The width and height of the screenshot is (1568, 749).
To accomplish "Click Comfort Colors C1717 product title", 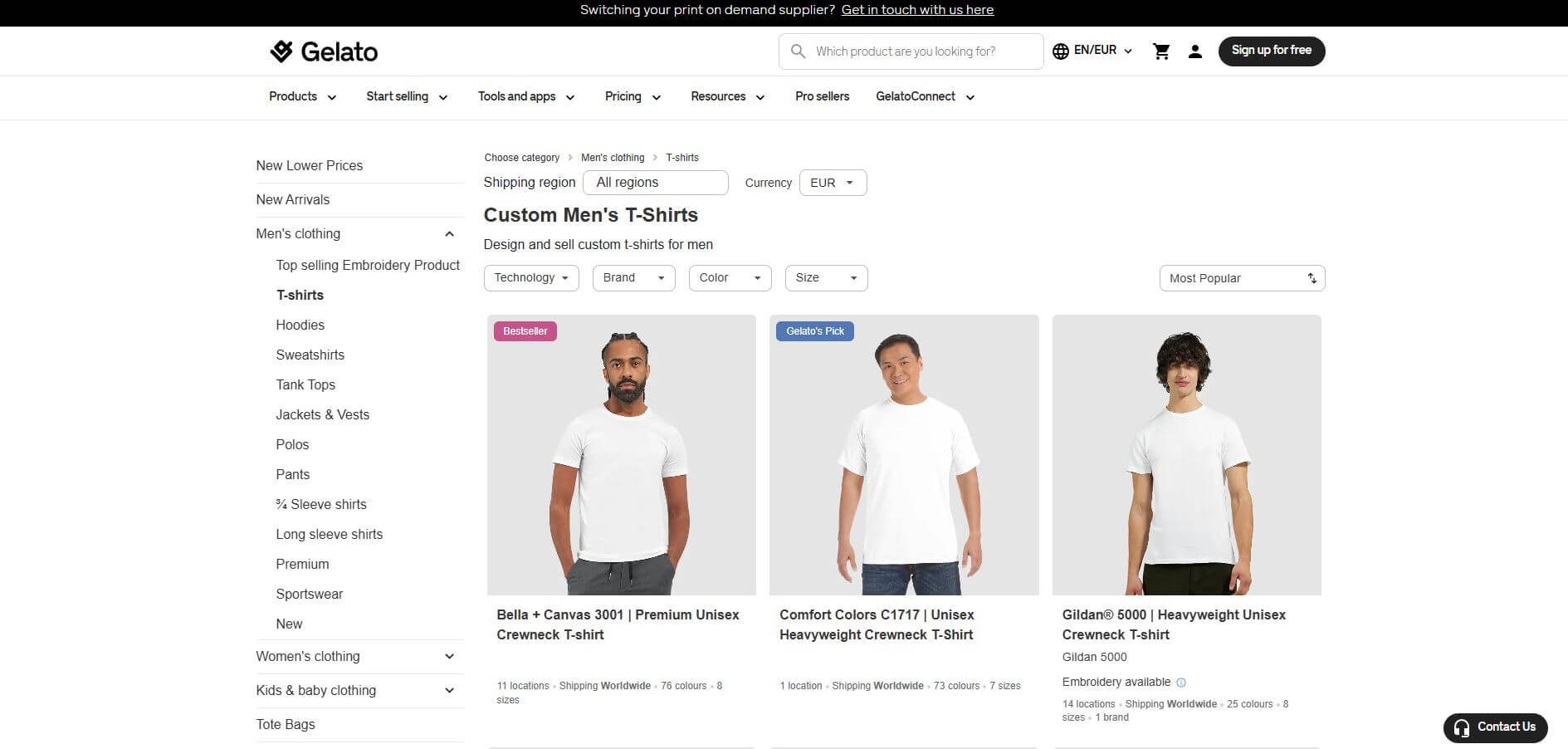I will (877, 625).
